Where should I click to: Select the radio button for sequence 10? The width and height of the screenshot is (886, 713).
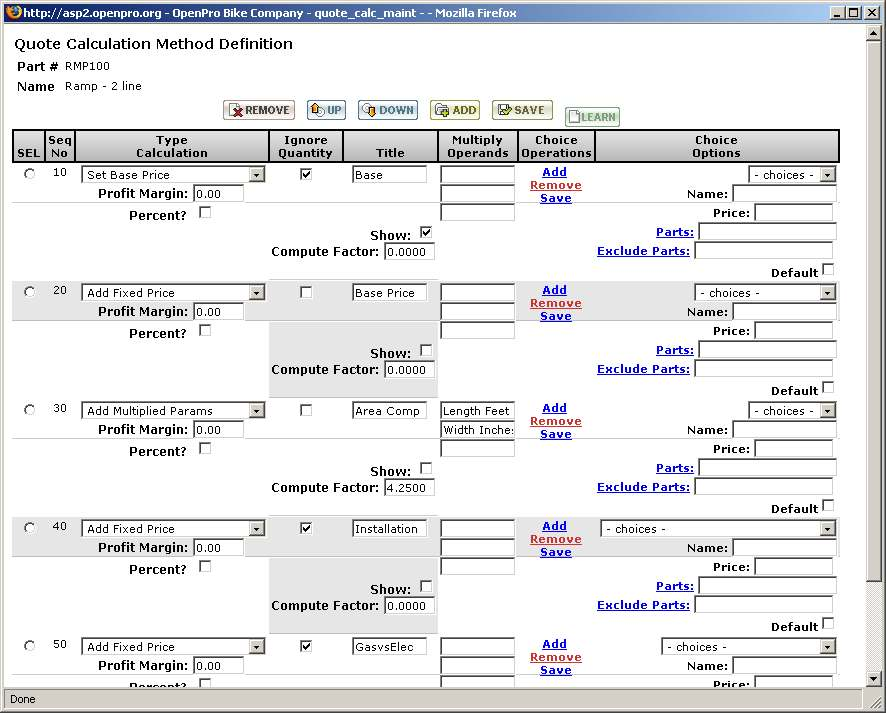(x=29, y=174)
